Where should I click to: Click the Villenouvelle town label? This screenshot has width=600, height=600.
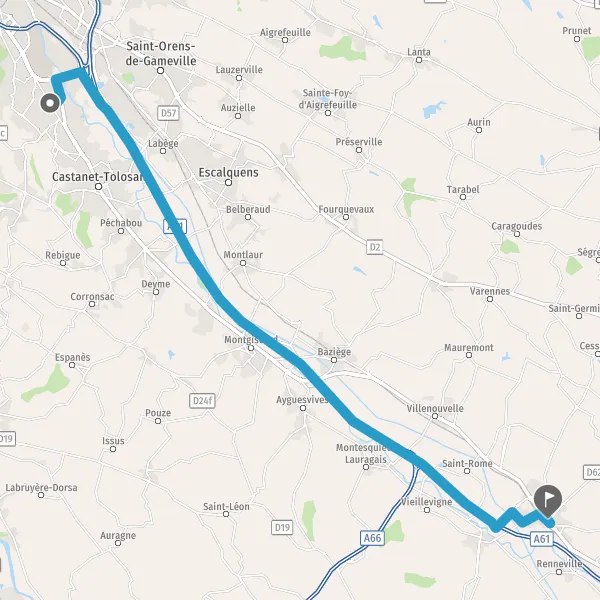435,408
